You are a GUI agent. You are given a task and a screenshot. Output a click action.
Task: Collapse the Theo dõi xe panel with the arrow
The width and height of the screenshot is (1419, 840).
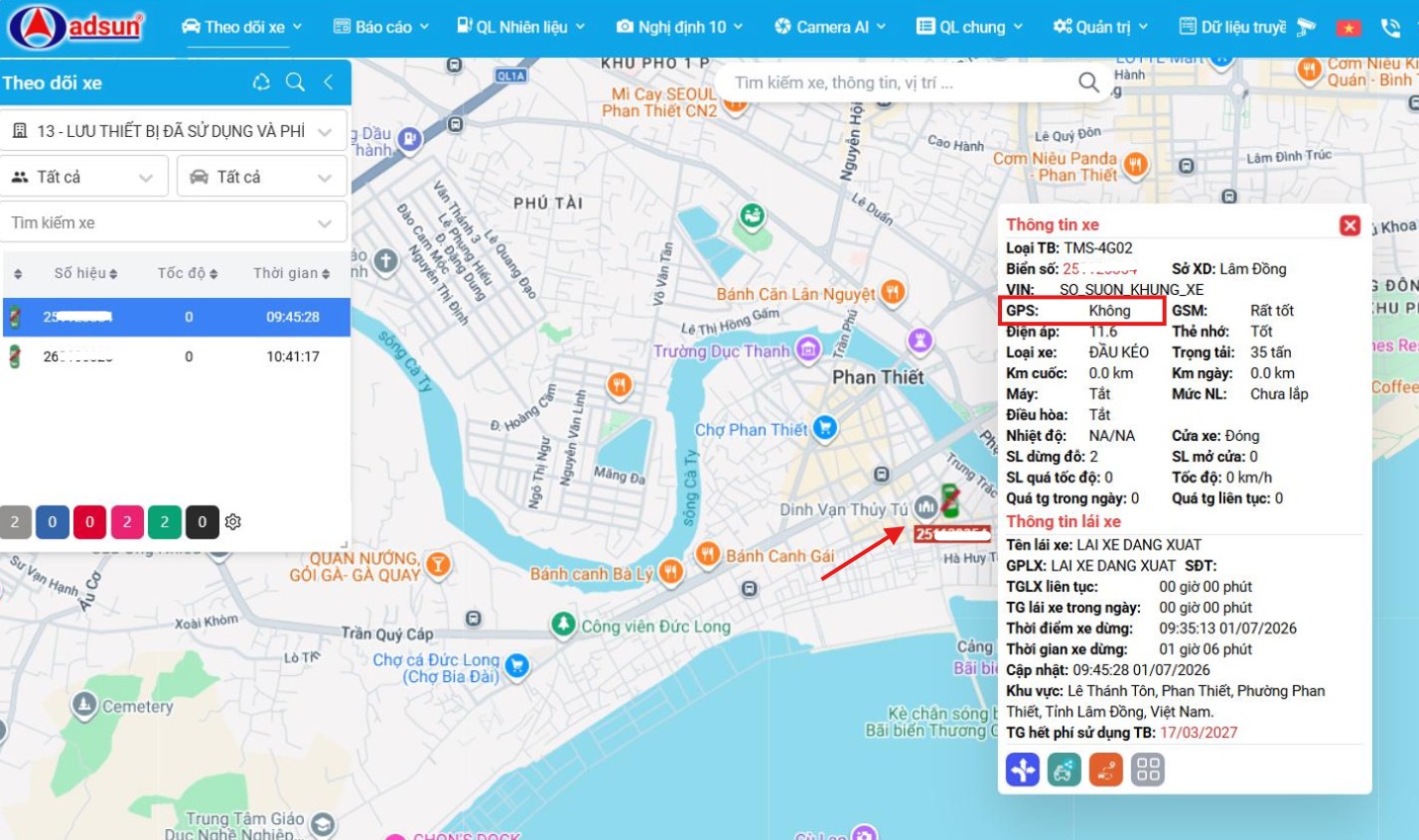pyautogui.click(x=329, y=82)
